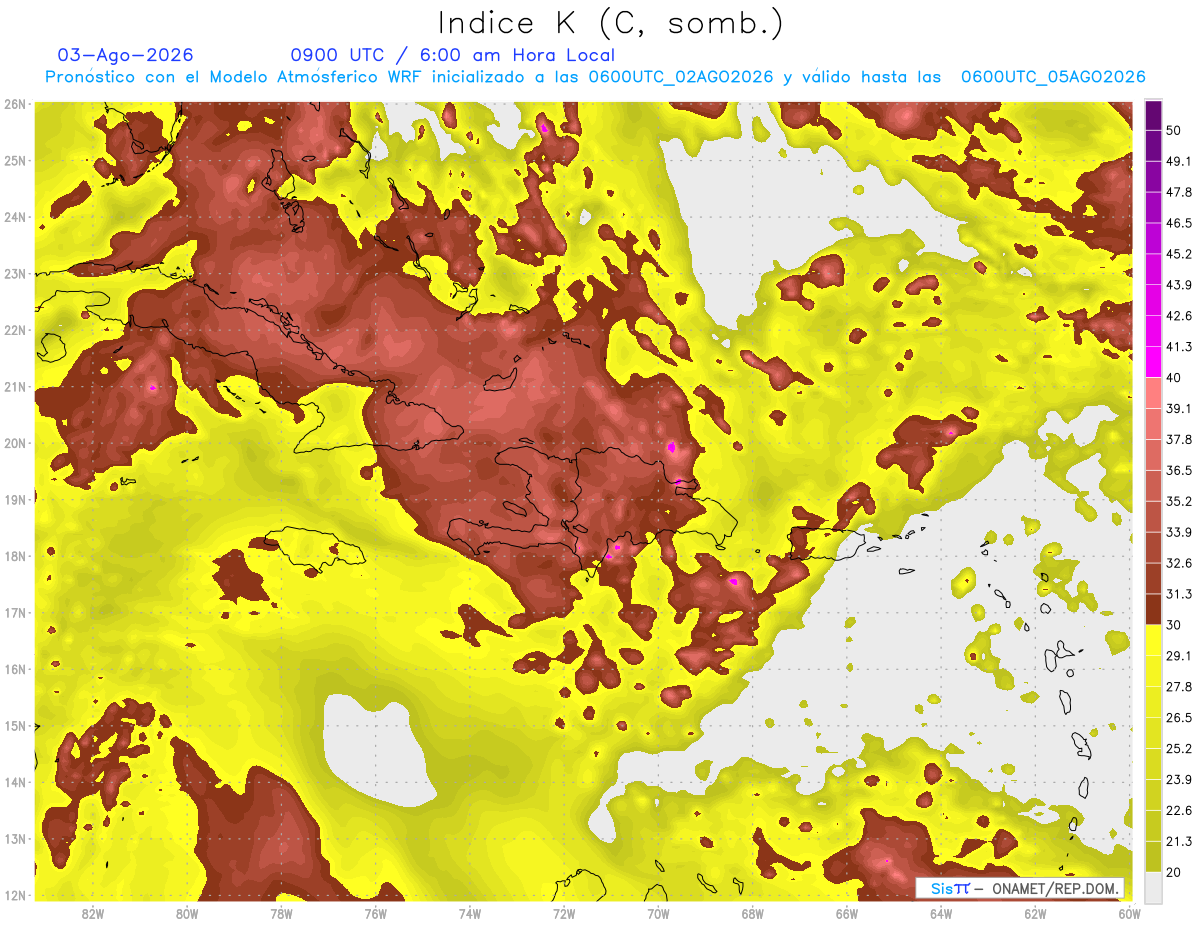The image size is (1200, 927).
Task: Click the '36.5' color scale label
Action: 1178,470
